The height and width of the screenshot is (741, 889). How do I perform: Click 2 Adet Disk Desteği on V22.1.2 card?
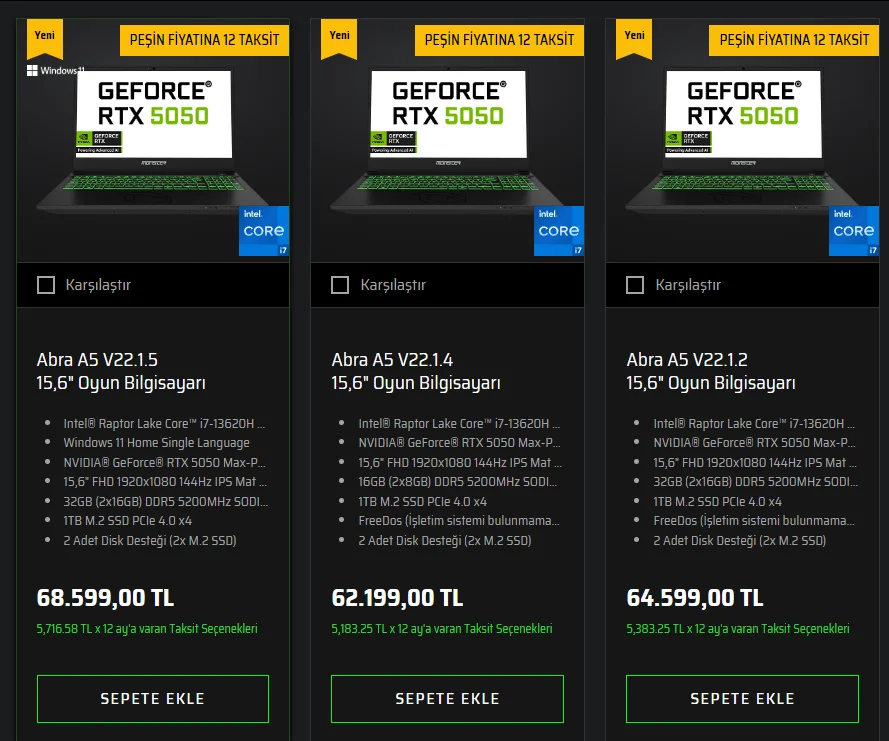[x=739, y=540]
